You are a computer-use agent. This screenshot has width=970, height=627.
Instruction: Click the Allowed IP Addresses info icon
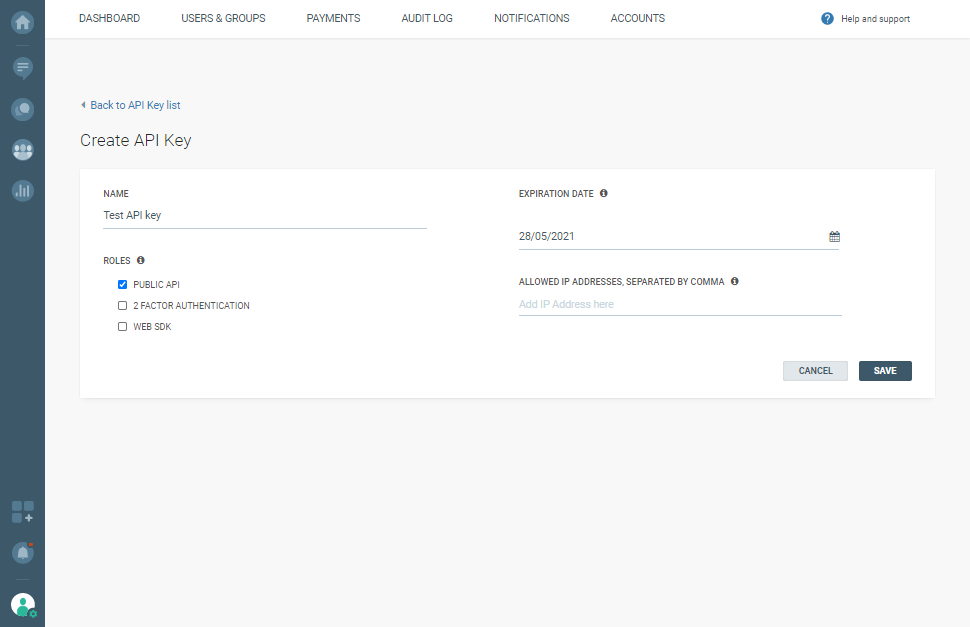(734, 281)
